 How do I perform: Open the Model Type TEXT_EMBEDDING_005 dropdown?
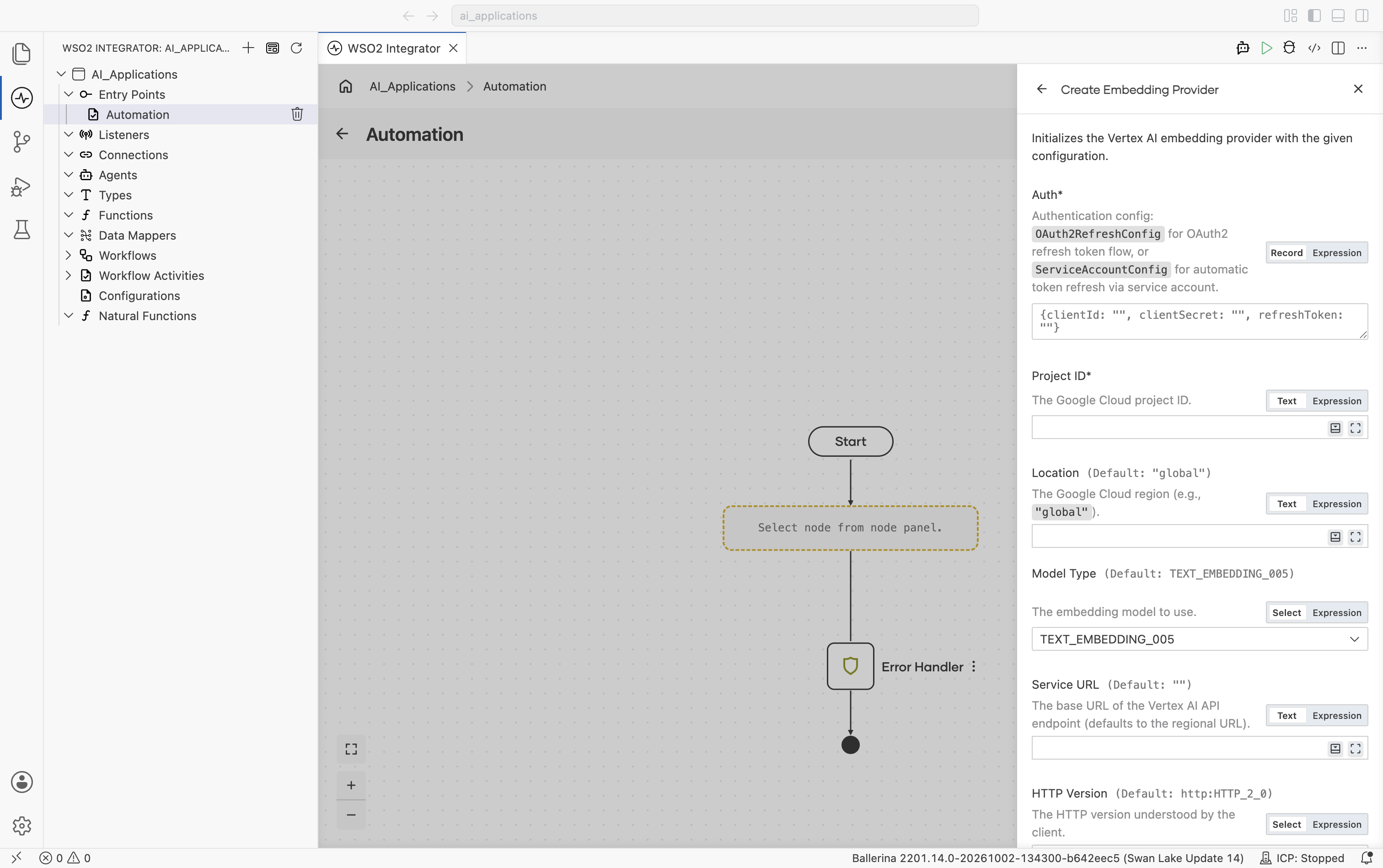1199,639
